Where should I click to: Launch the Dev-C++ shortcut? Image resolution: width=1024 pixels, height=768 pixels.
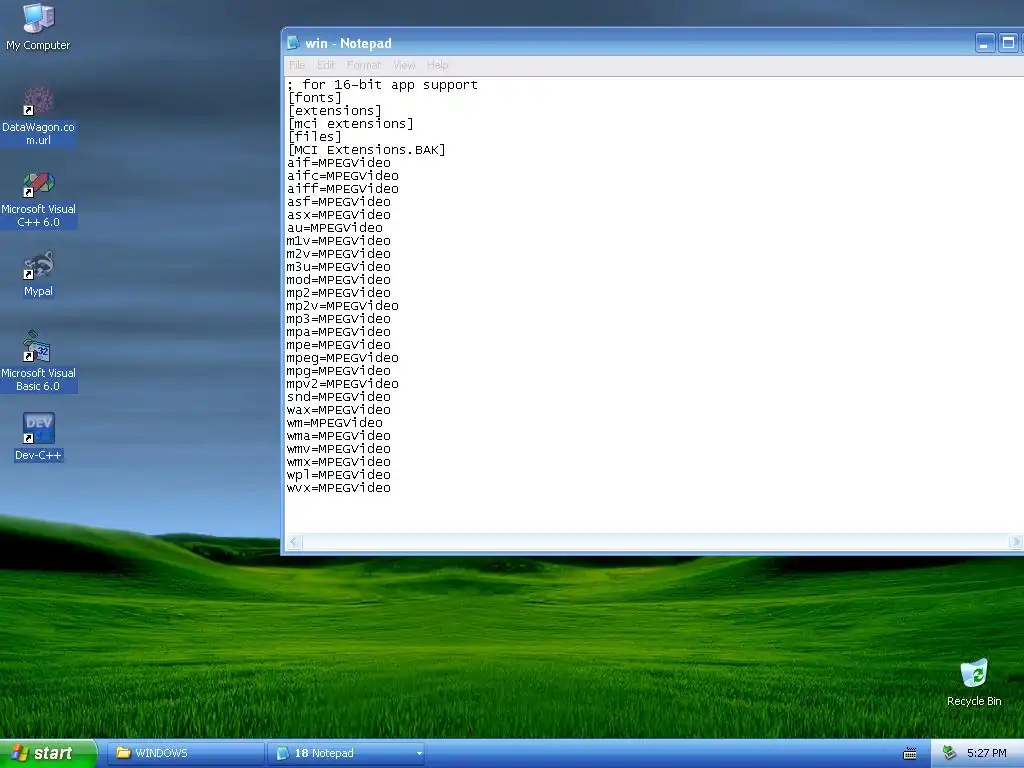click(x=38, y=437)
